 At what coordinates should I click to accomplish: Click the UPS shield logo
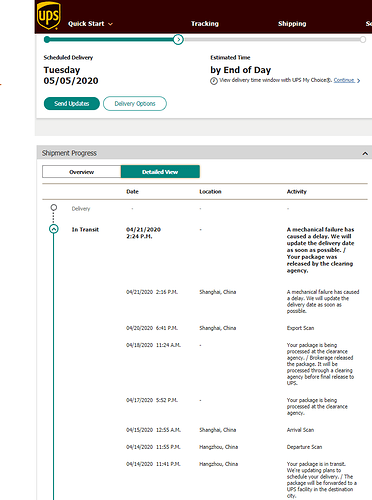point(49,15)
